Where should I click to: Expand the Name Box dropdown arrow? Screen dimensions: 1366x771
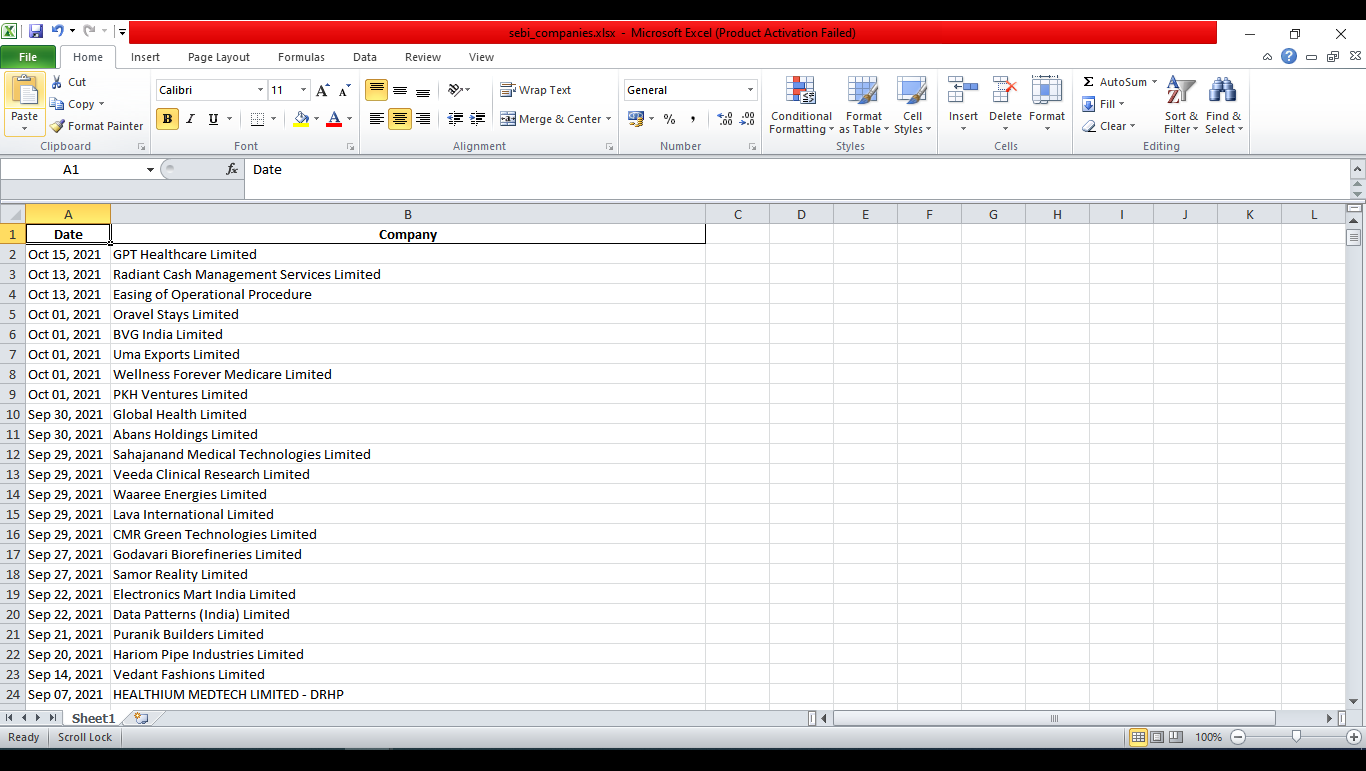pyautogui.click(x=150, y=170)
